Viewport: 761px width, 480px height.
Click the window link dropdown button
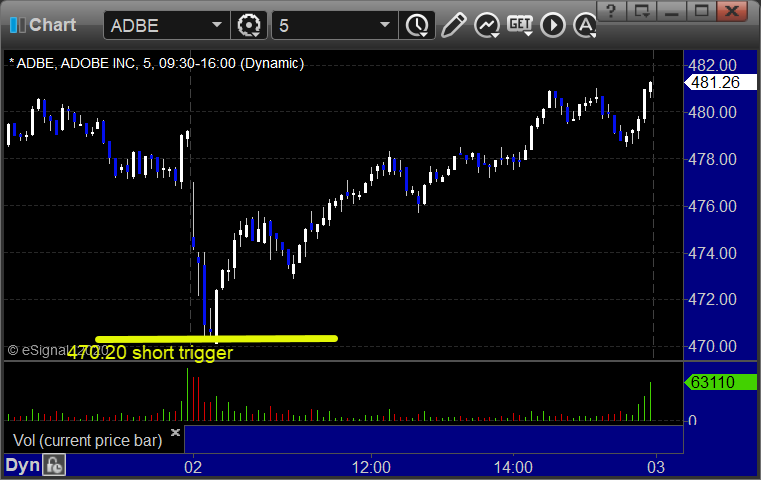[642, 10]
